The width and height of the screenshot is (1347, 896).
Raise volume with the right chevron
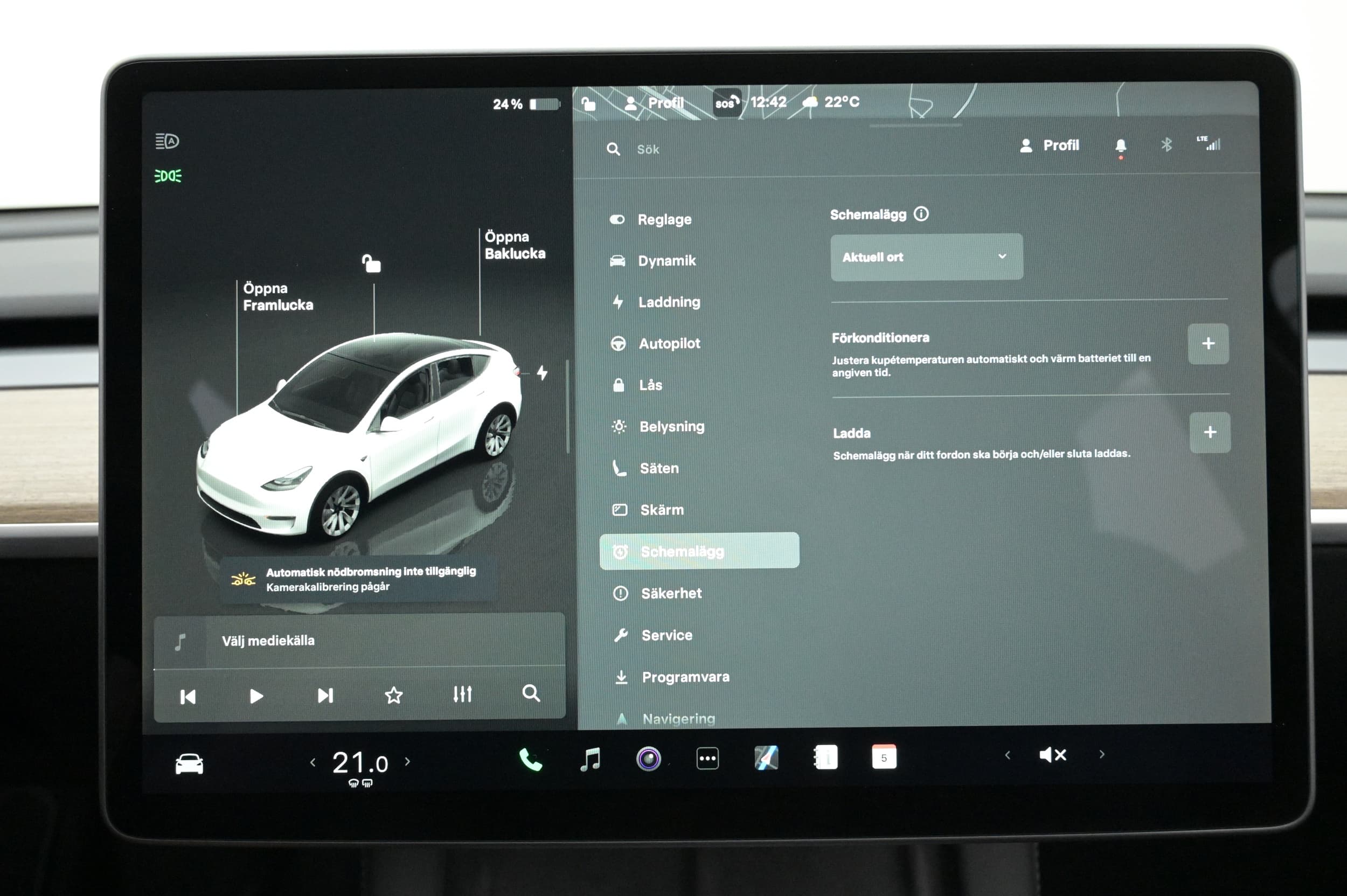click(x=1102, y=754)
